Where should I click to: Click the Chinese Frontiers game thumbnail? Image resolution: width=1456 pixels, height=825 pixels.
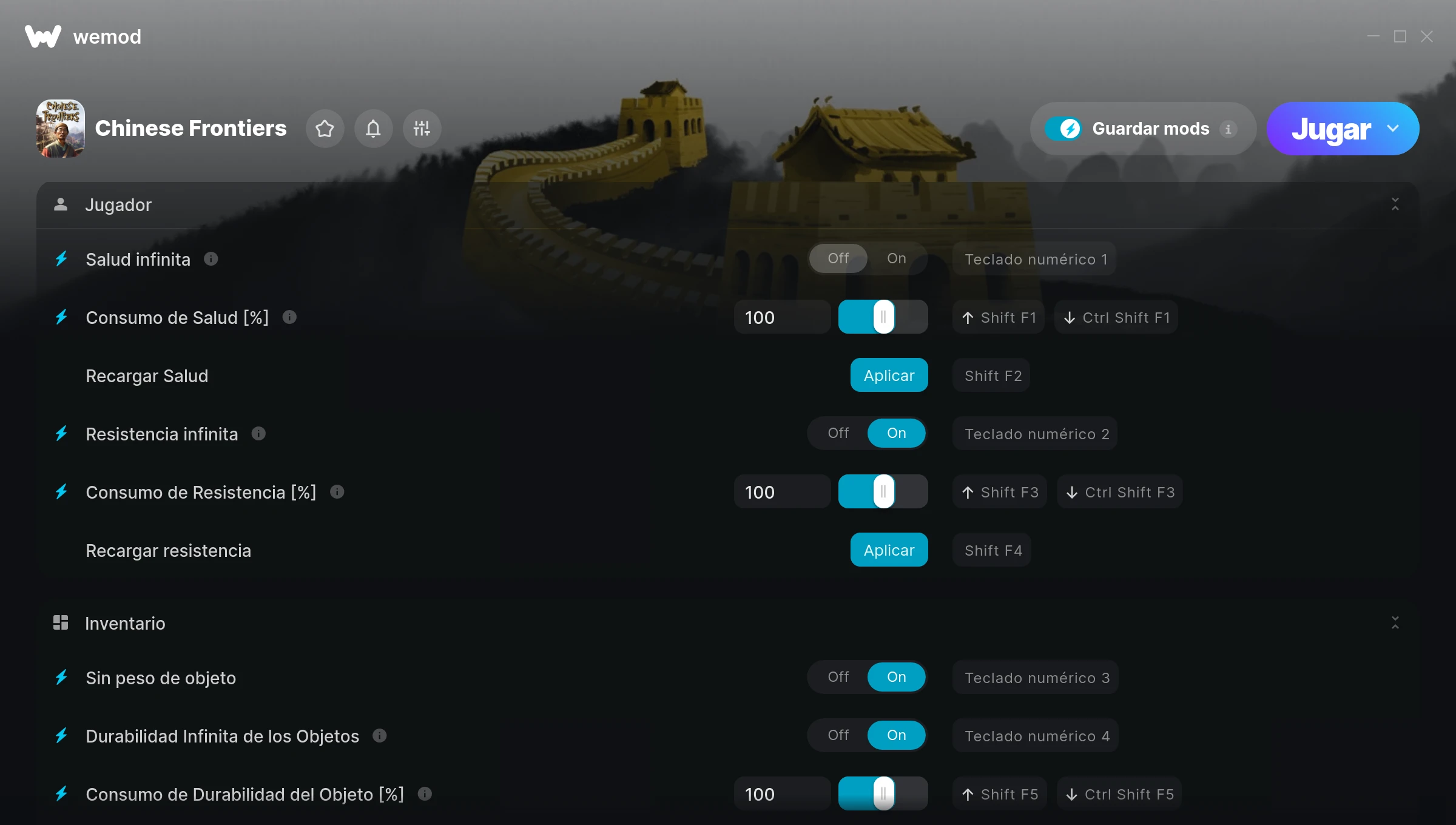[x=61, y=129]
